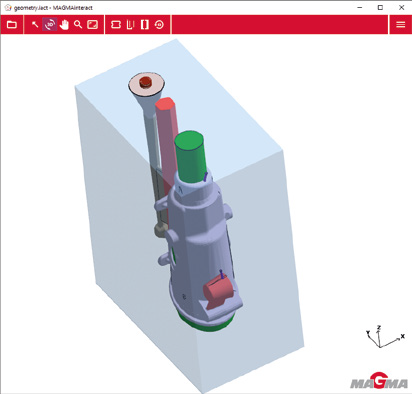Maximize the MAGMAinteract window
The height and width of the screenshot is (394, 412).
(380, 7)
